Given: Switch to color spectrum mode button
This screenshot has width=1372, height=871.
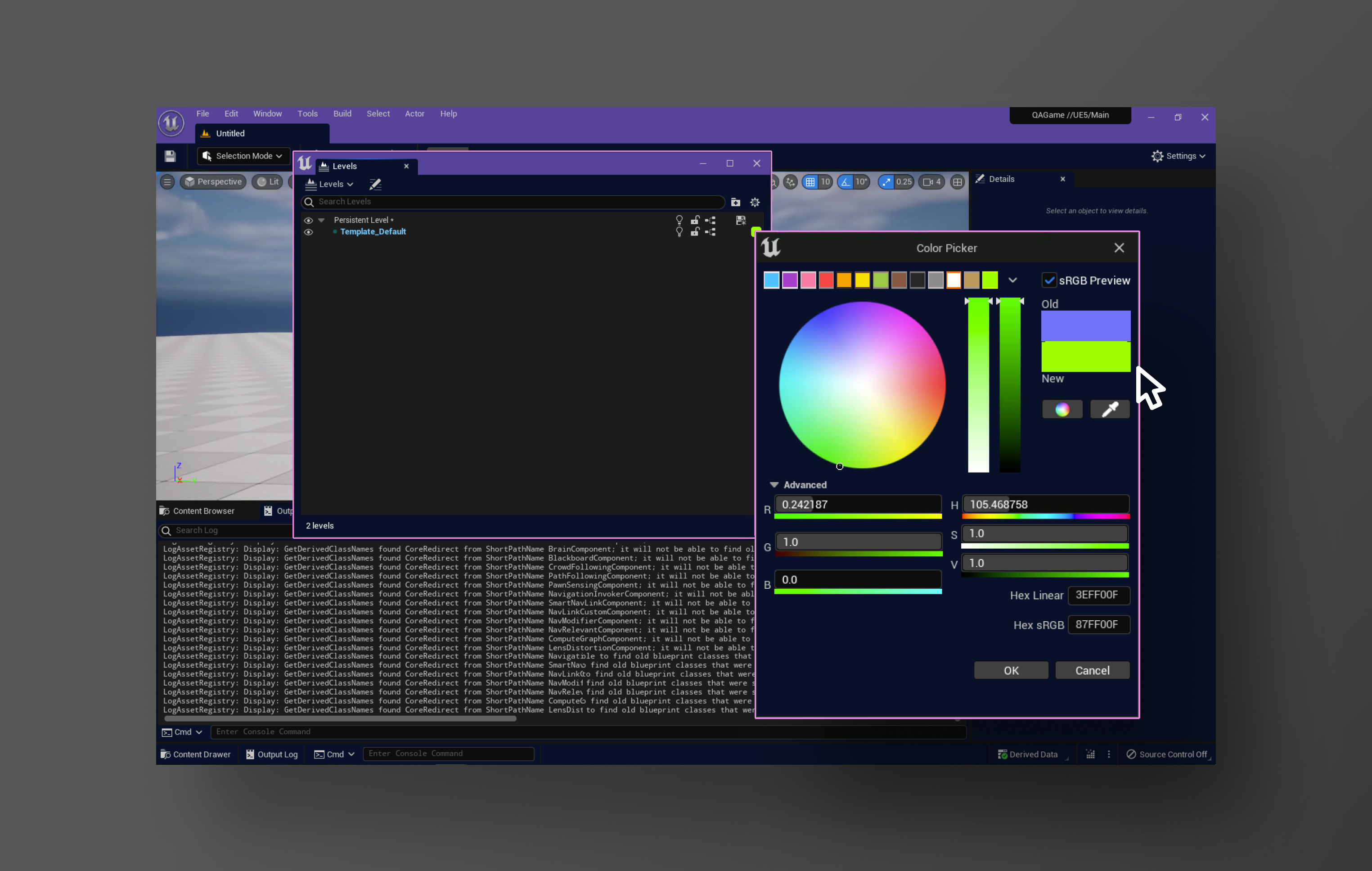Looking at the screenshot, I should point(1062,409).
